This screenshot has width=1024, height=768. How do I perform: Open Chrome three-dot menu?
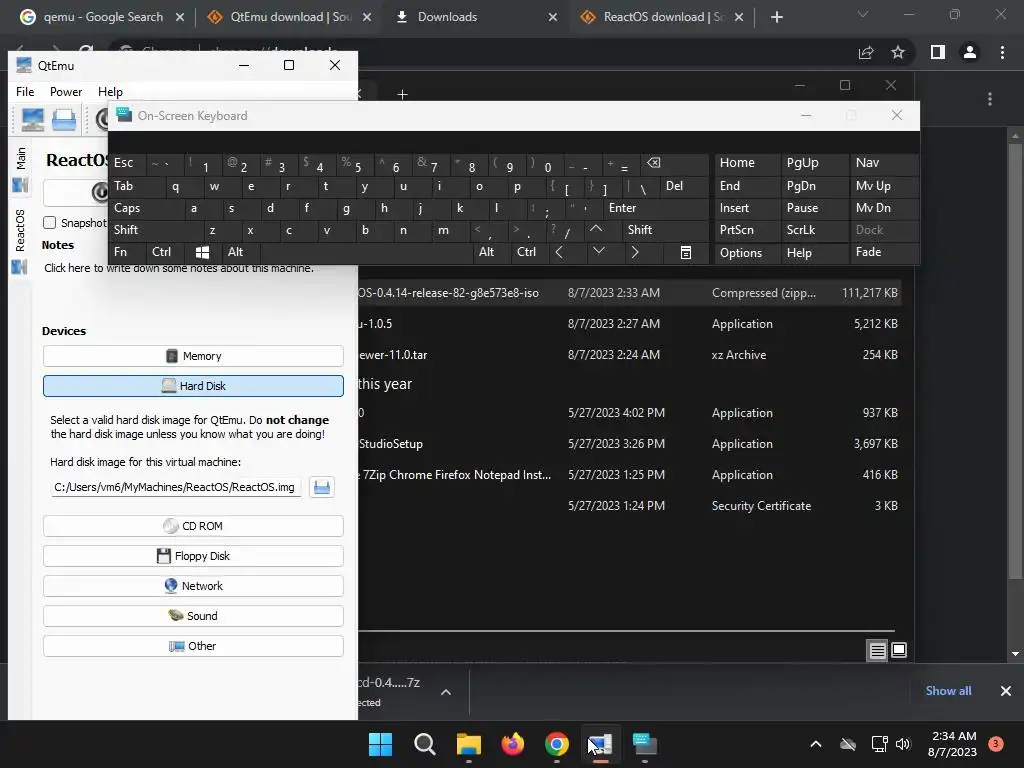pyautogui.click(x=1002, y=52)
